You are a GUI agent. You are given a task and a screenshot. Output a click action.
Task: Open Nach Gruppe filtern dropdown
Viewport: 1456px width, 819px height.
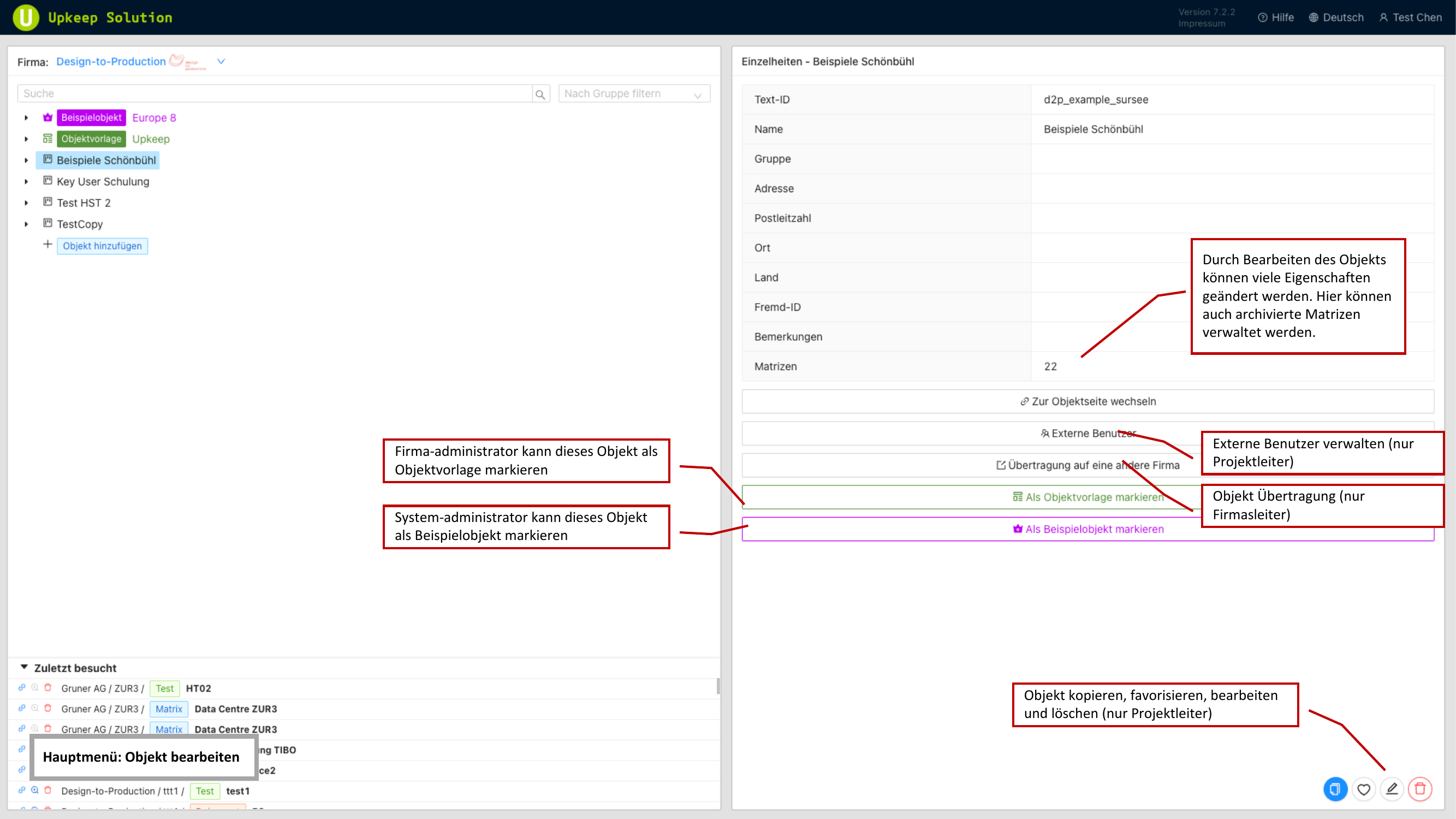pyautogui.click(x=633, y=94)
